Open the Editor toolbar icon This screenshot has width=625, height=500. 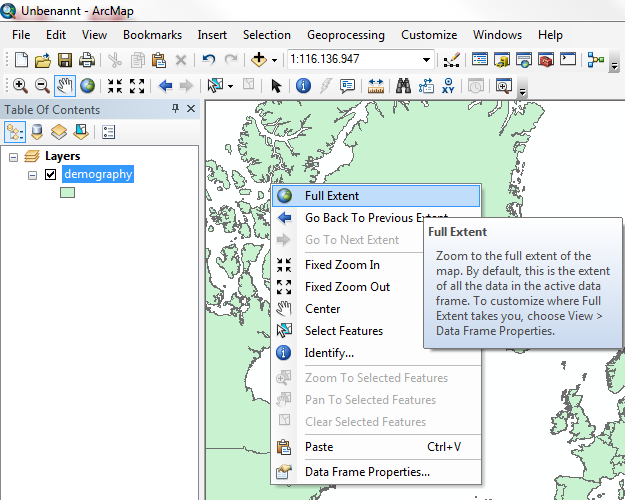click(452, 60)
